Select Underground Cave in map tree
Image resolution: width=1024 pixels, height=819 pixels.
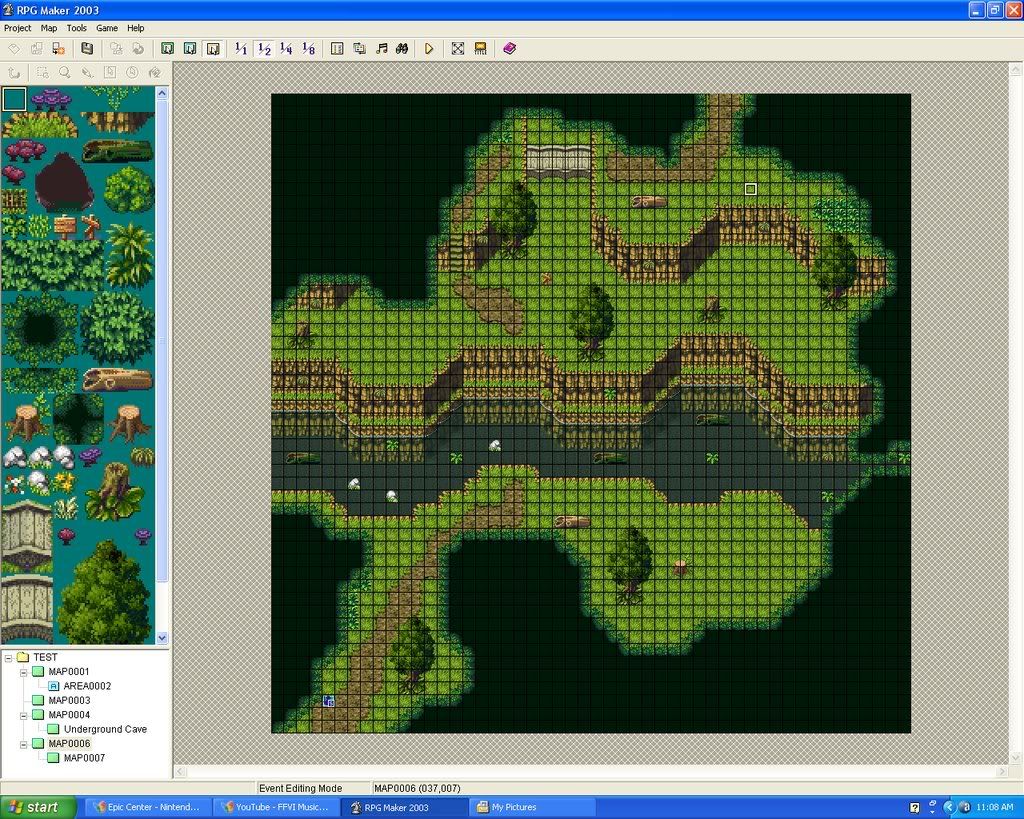[105, 729]
